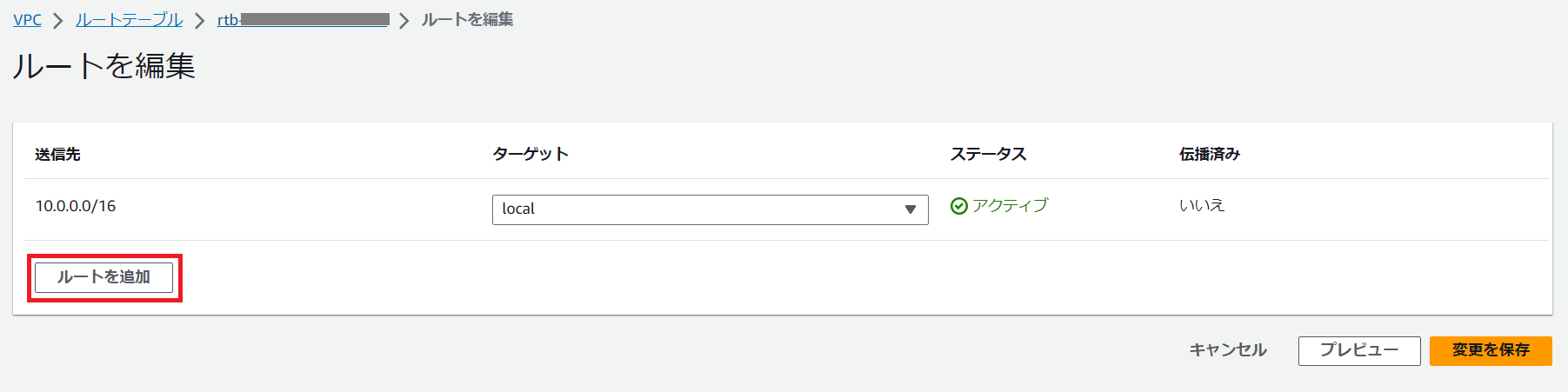Click the ステータス column header

[x=988, y=154]
